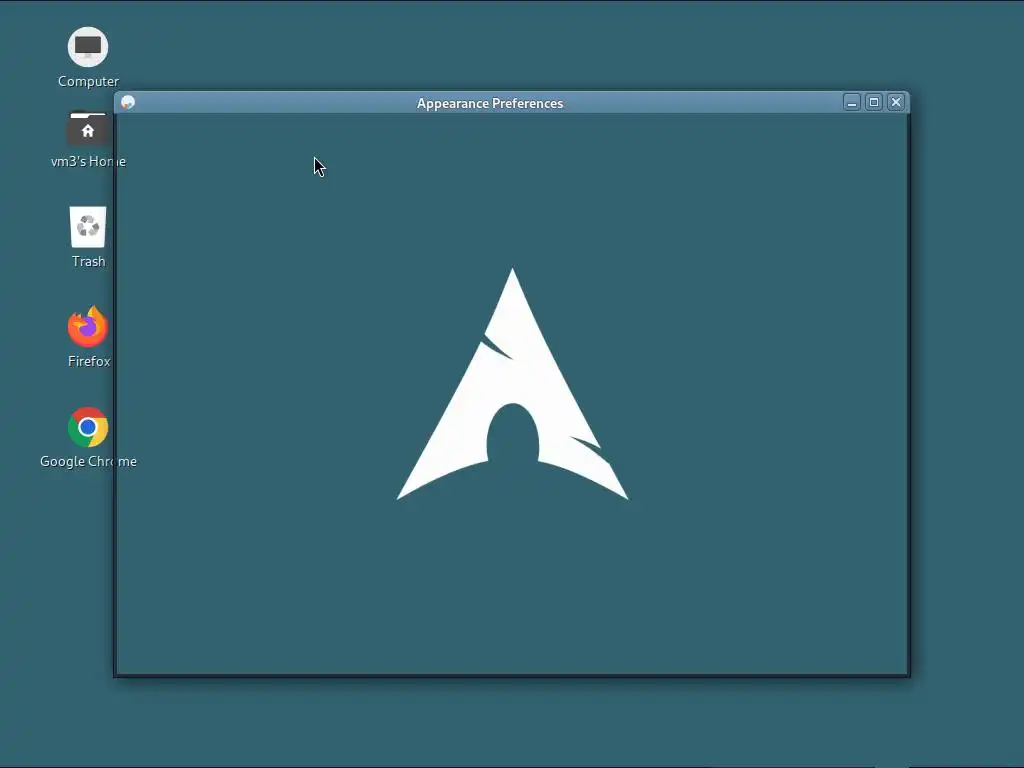
Task: Maximize the Appearance Preferences window
Action: [874, 103]
